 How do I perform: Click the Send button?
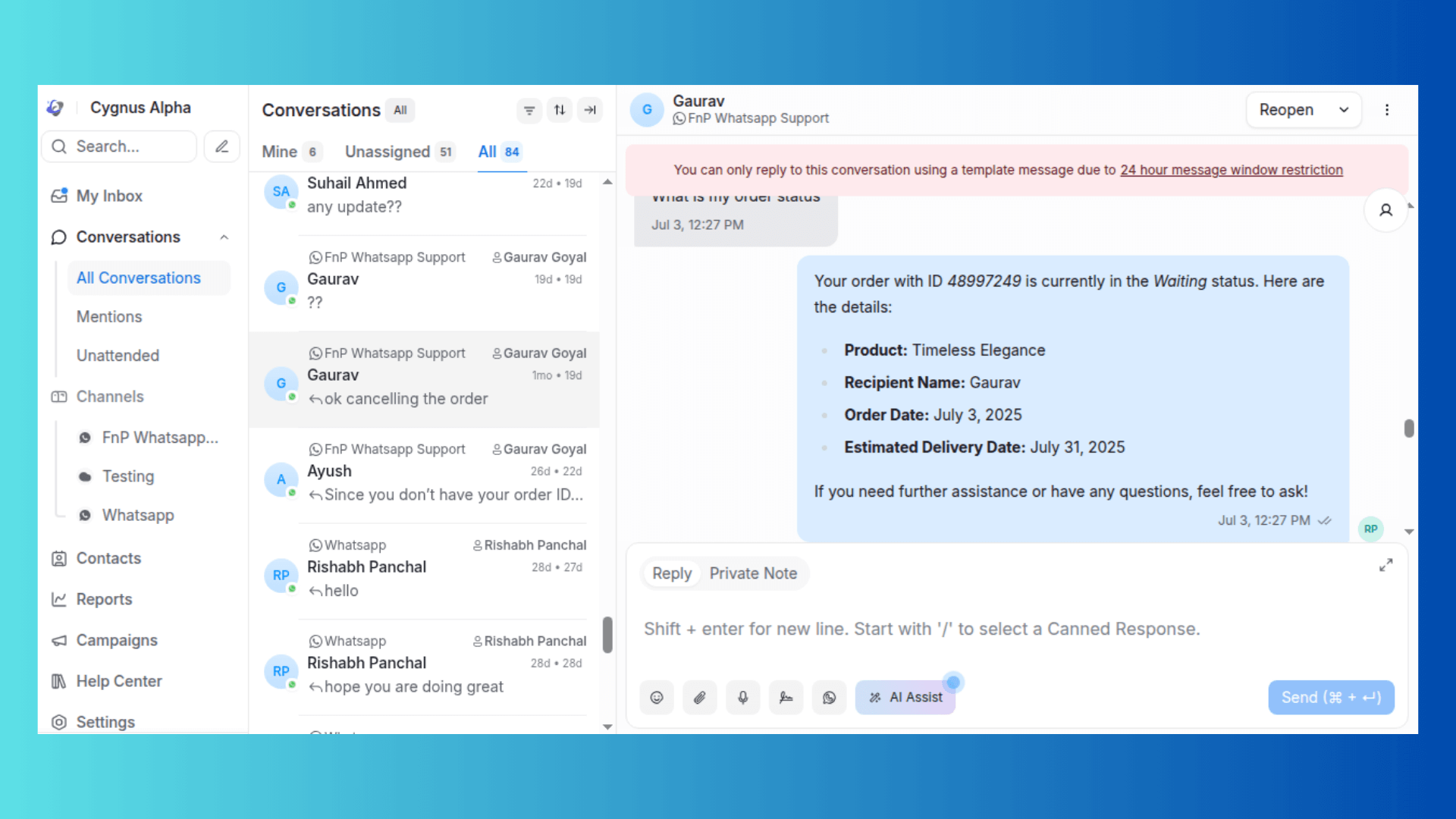click(1331, 697)
